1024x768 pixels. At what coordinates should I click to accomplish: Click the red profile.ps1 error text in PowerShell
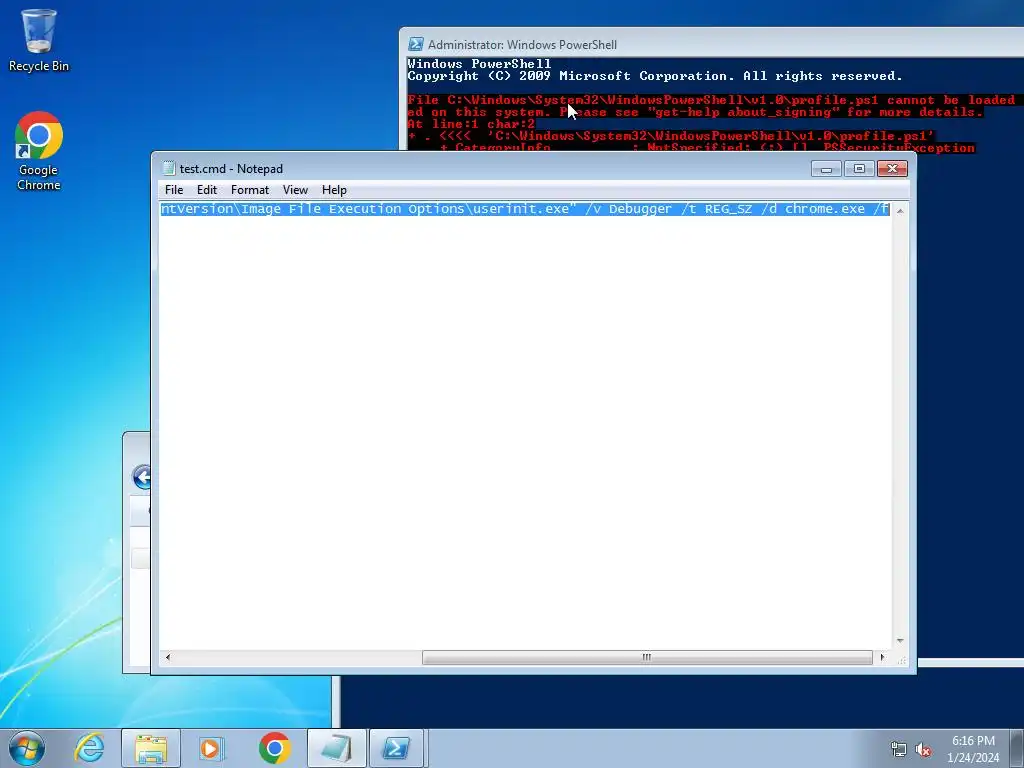tap(711, 123)
